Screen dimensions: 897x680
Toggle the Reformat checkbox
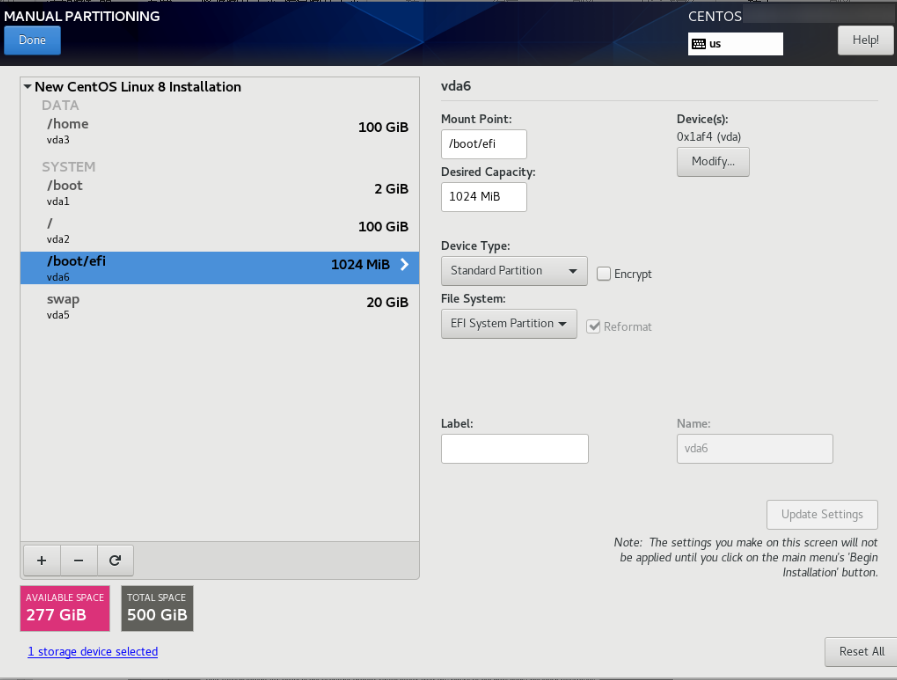pyautogui.click(x=593, y=327)
